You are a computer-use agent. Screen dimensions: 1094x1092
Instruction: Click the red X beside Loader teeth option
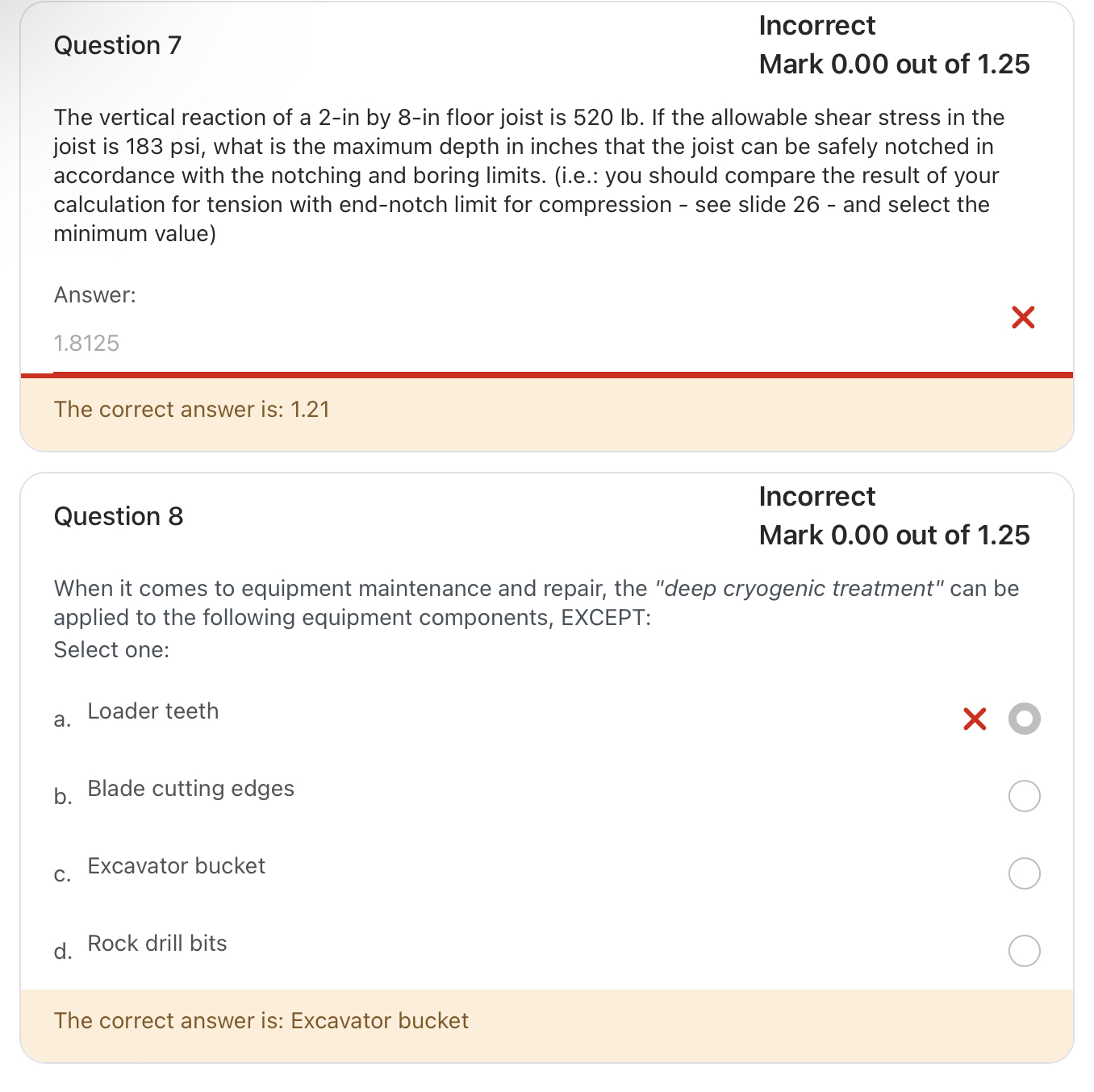pos(975,719)
